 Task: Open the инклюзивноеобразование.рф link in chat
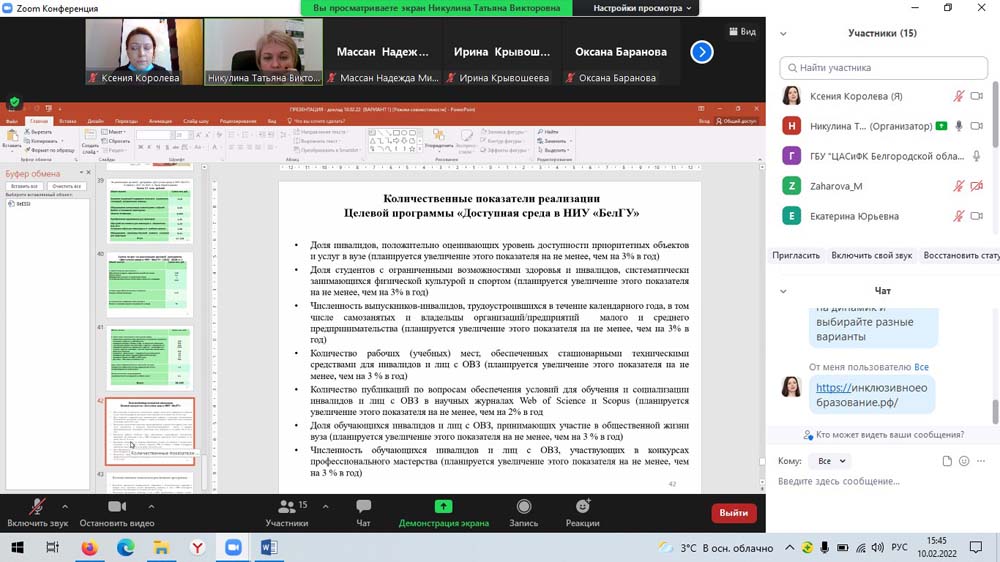871,395
